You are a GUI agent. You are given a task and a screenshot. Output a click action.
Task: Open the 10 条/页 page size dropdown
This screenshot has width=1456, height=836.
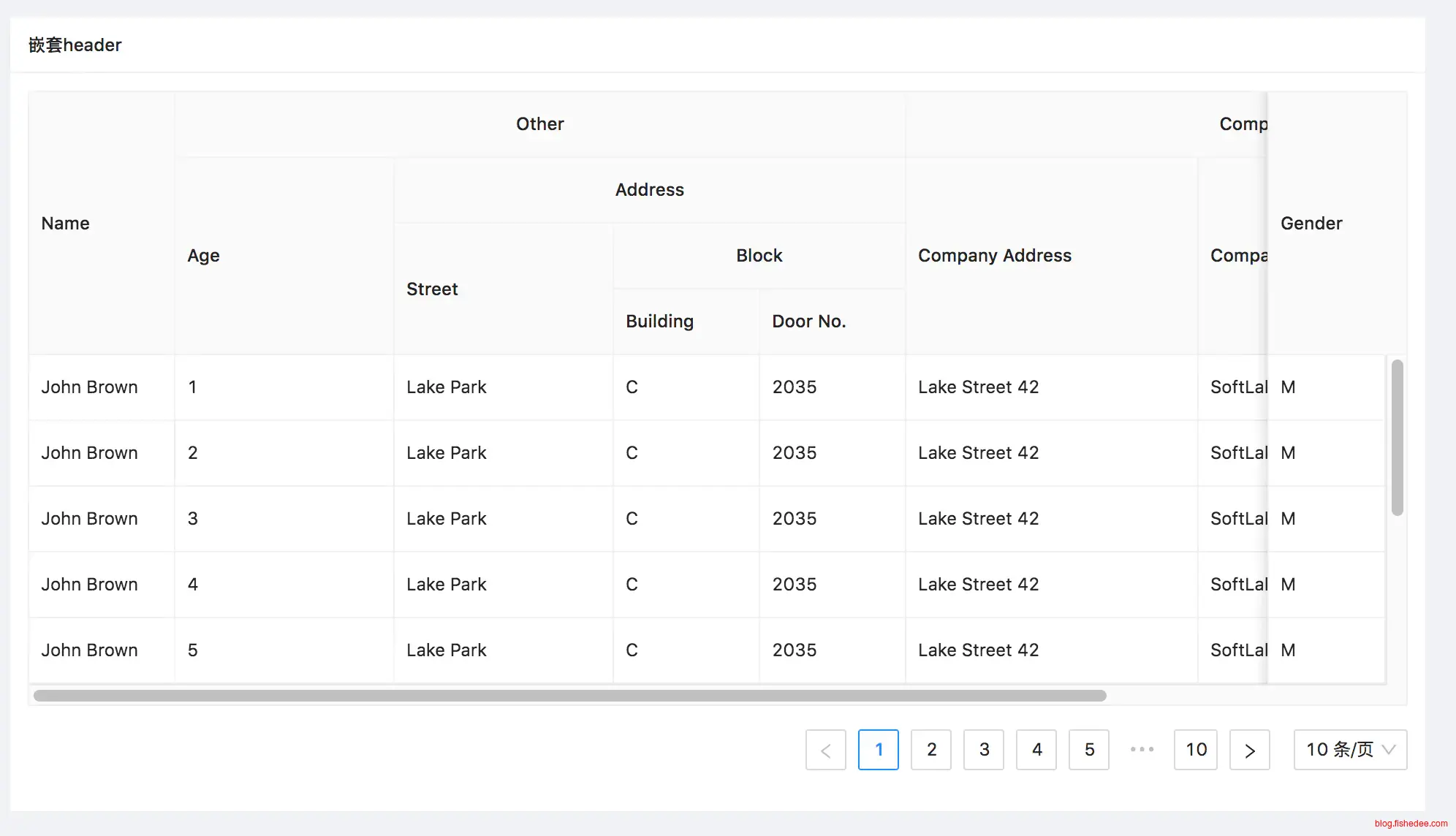coord(1349,750)
